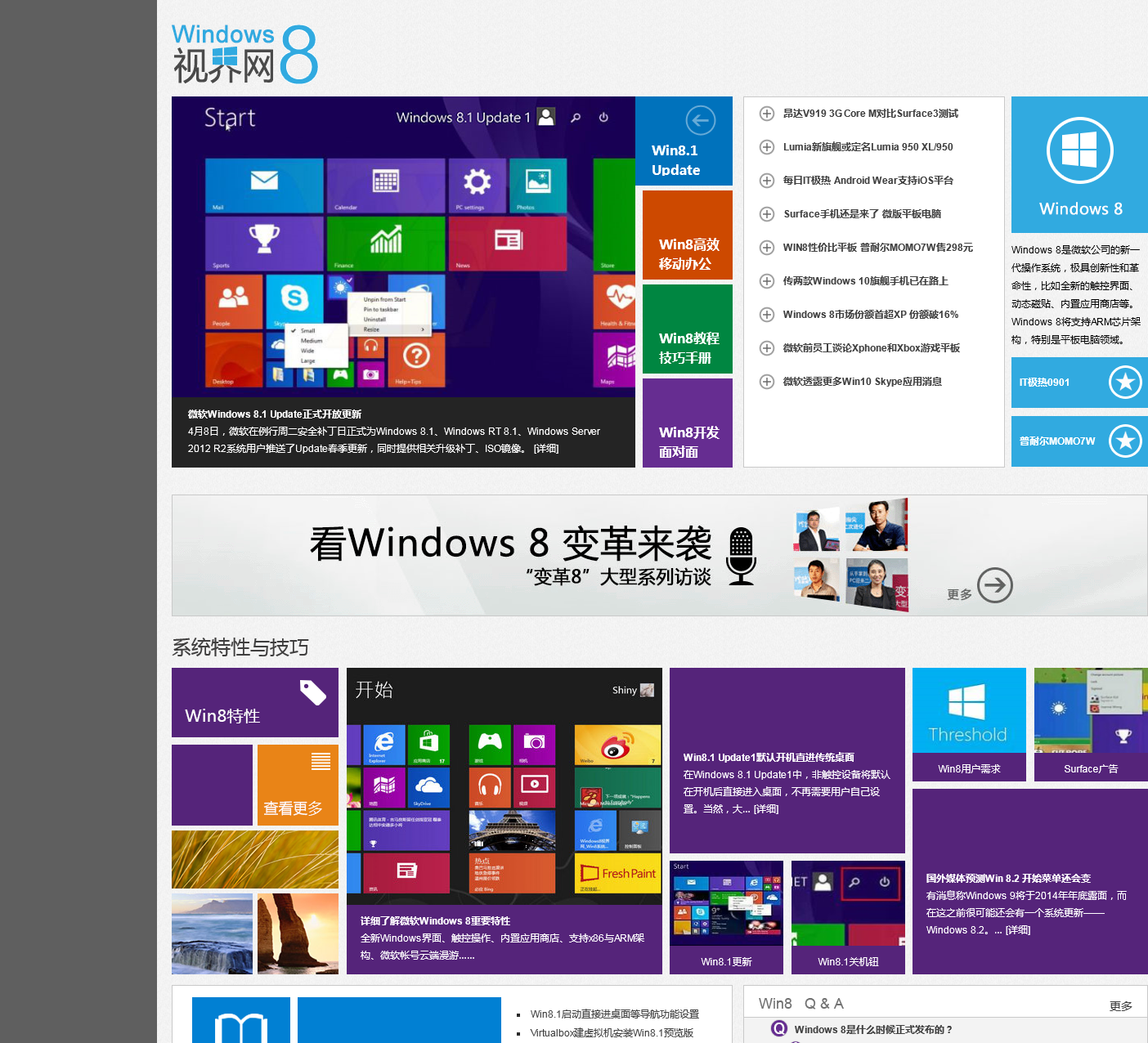Screen dimensions: 1148x1043
Task: Click the list icon on 查看更多 tile
Action: [x=321, y=761]
